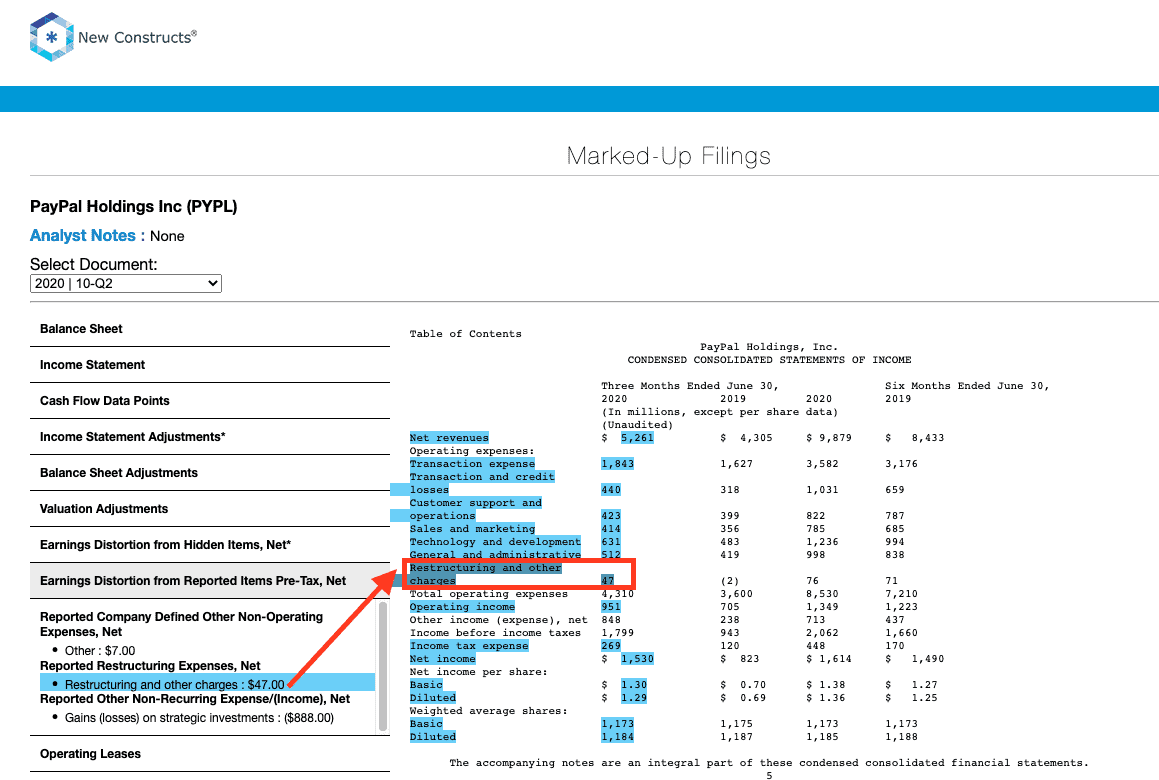Click the PayPal Holdings Inc (PYPL) heading
Image resolution: width=1159 pixels, height=780 pixels.
click(x=133, y=206)
